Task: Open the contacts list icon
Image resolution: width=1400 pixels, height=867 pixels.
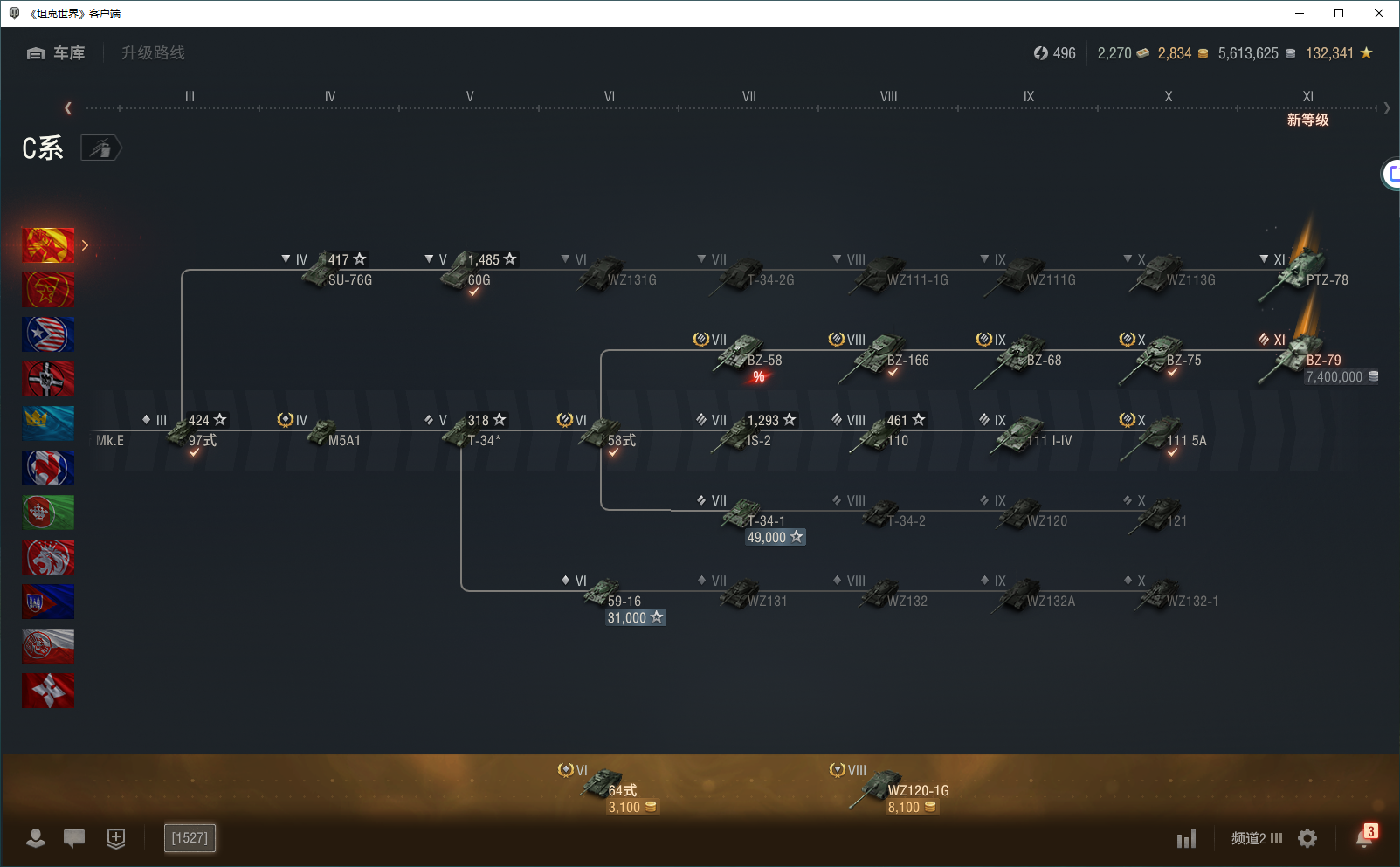Action: click(x=36, y=838)
